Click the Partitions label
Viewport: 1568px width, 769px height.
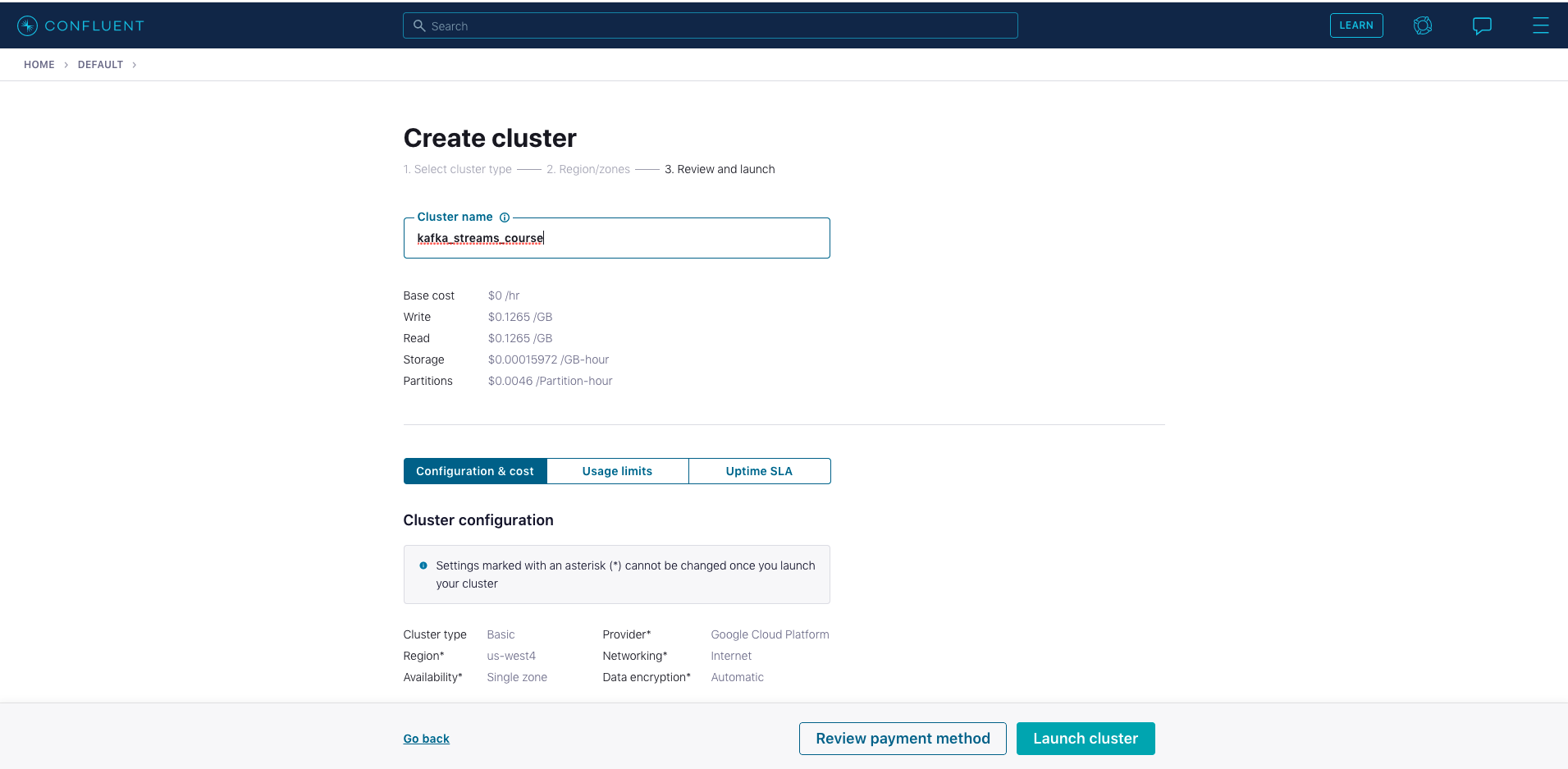tap(427, 381)
